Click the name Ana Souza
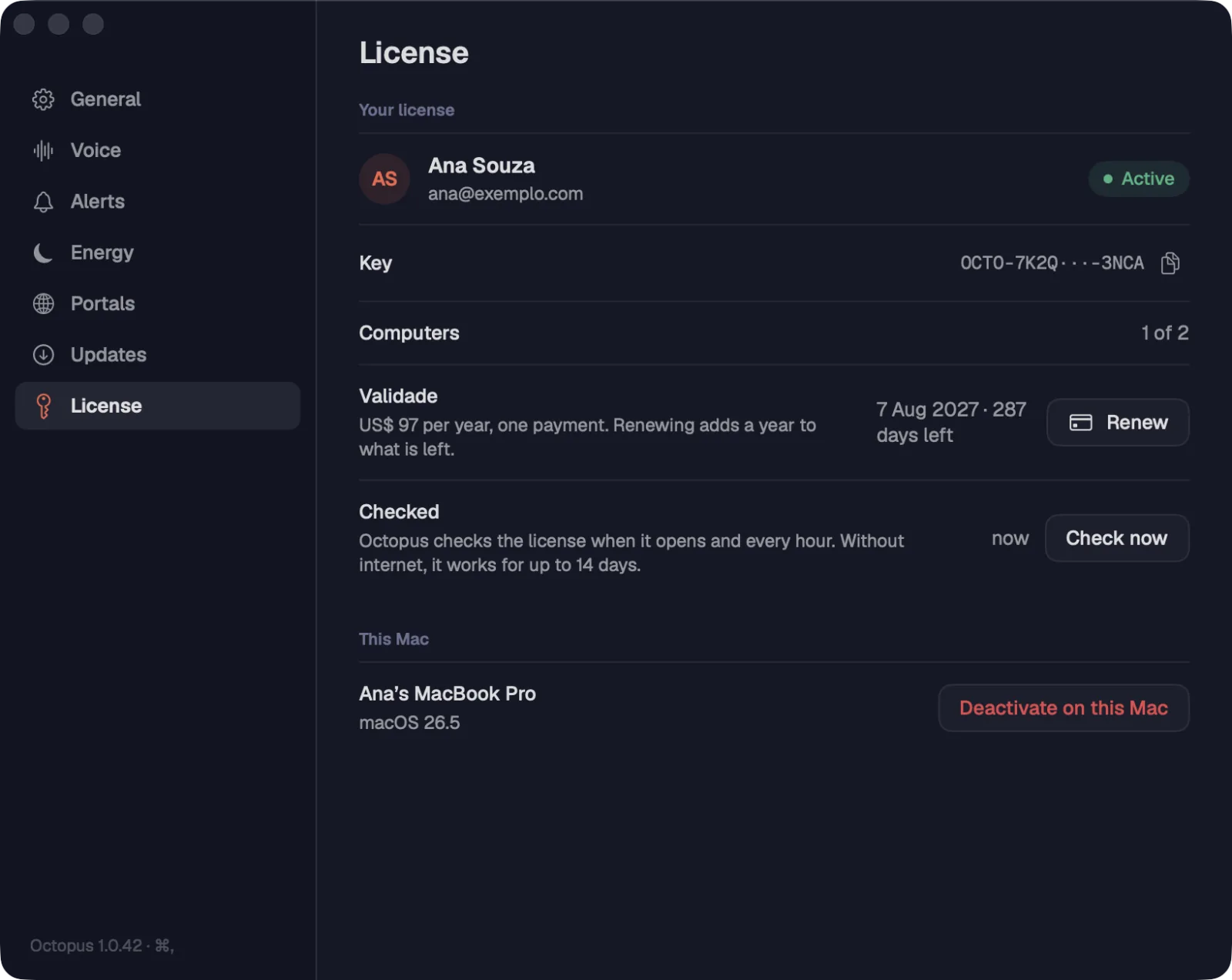The width and height of the screenshot is (1232, 980). tap(481, 166)
